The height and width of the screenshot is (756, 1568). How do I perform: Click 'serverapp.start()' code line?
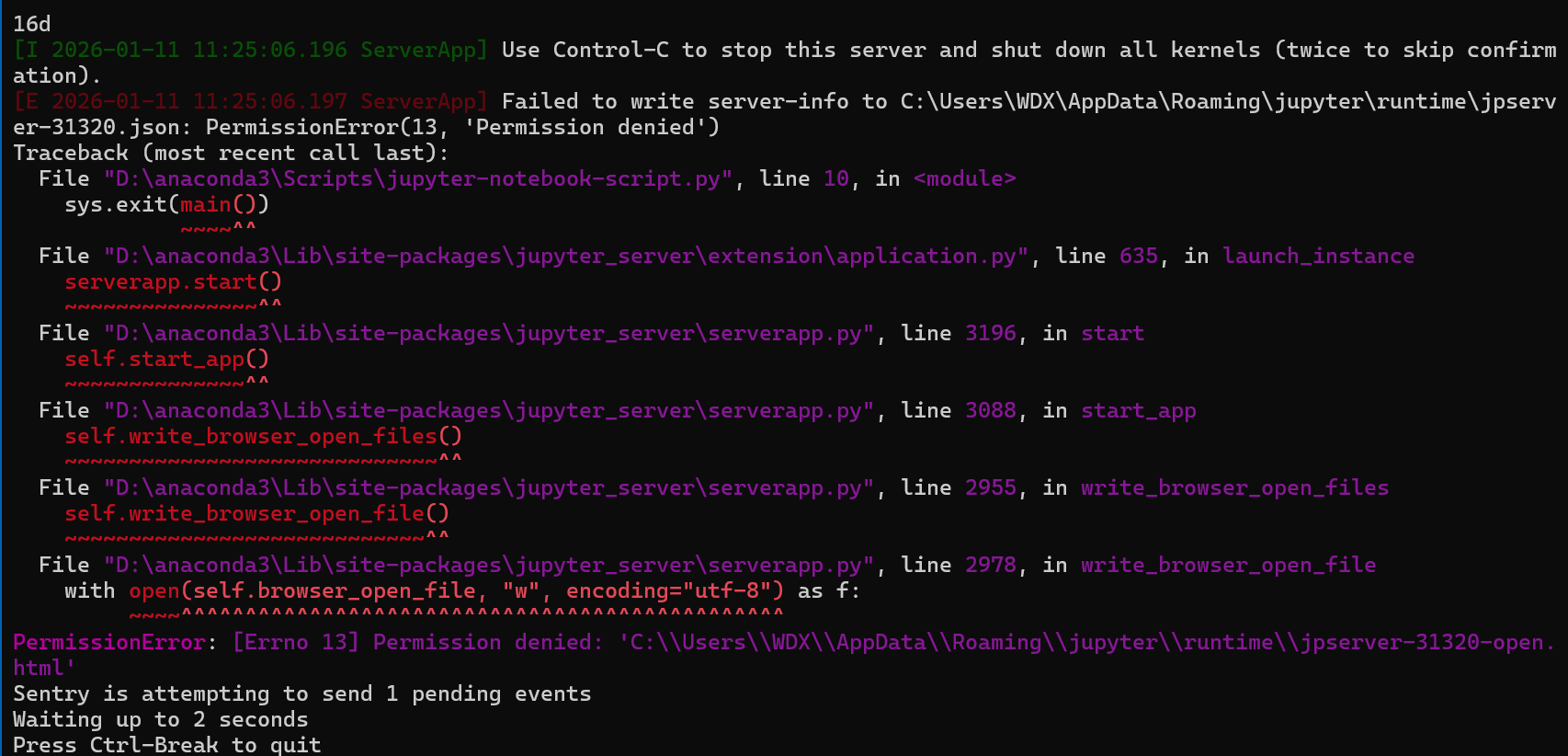pyautogui.click(x=174, y=281)
